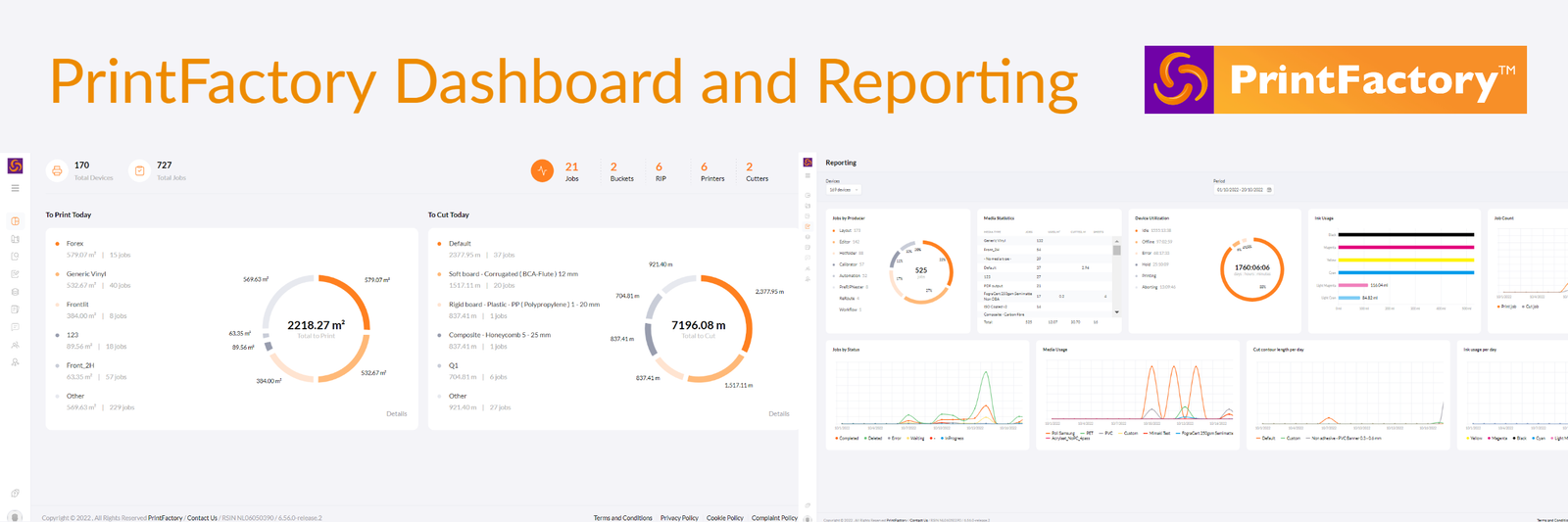The image size is (1568, 522).
Task: Click the Total Jobs clipboard icon
Action: pos(139,170)
